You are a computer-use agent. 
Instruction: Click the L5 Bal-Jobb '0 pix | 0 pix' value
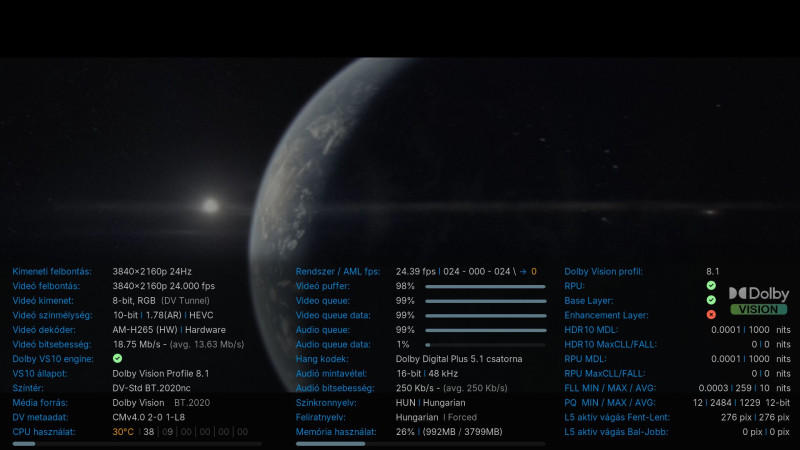(766, 432)
